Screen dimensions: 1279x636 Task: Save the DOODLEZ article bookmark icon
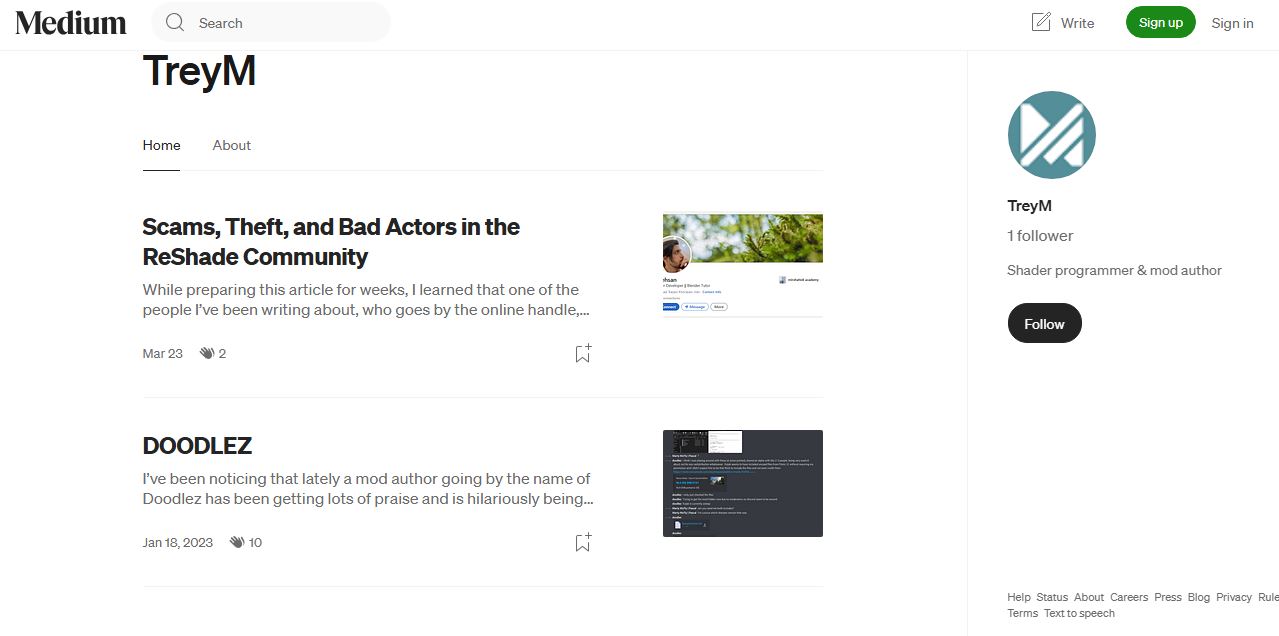(x=583, y=542)
